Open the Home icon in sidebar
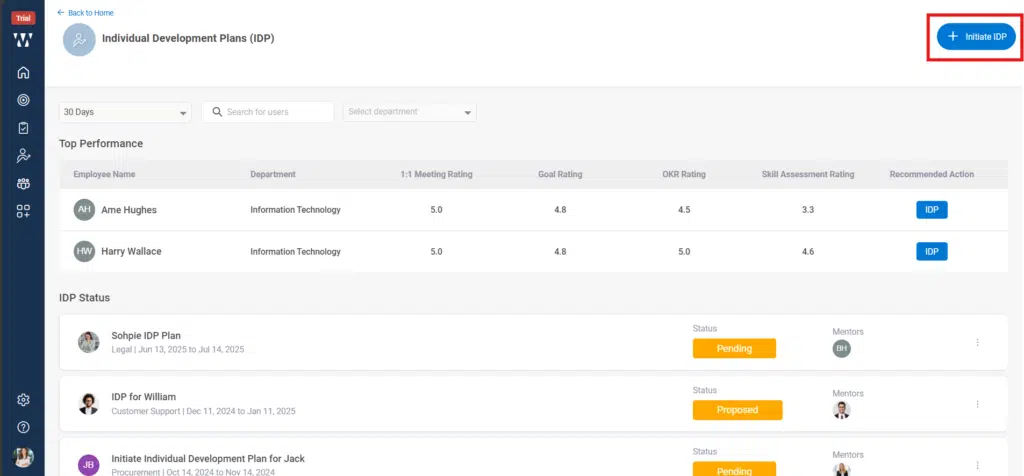1024x476 pixels. click(x=23, y=72)
